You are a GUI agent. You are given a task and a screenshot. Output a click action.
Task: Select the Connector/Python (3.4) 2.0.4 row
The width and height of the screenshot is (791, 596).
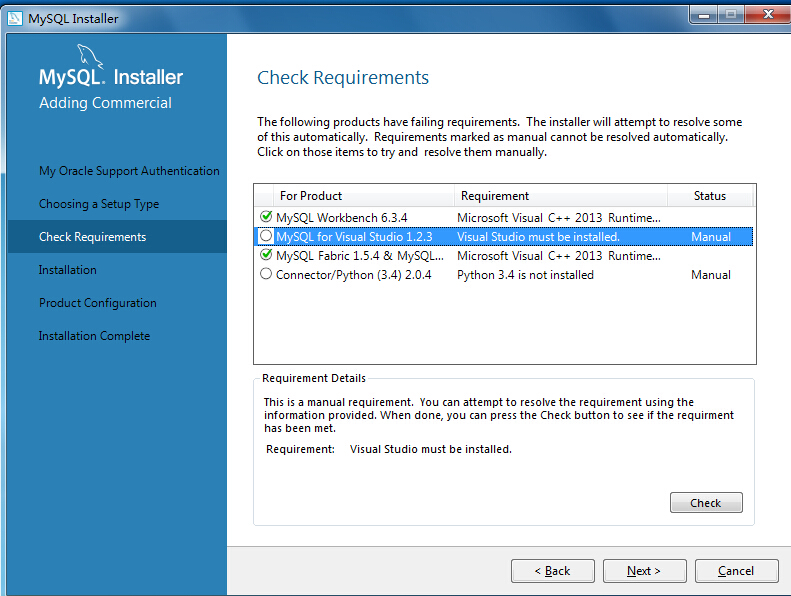[x=503, y=275]
